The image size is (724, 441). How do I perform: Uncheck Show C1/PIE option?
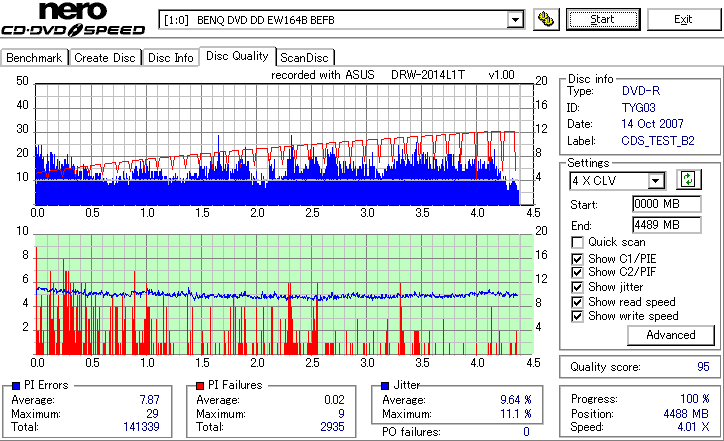click(577, 259)
